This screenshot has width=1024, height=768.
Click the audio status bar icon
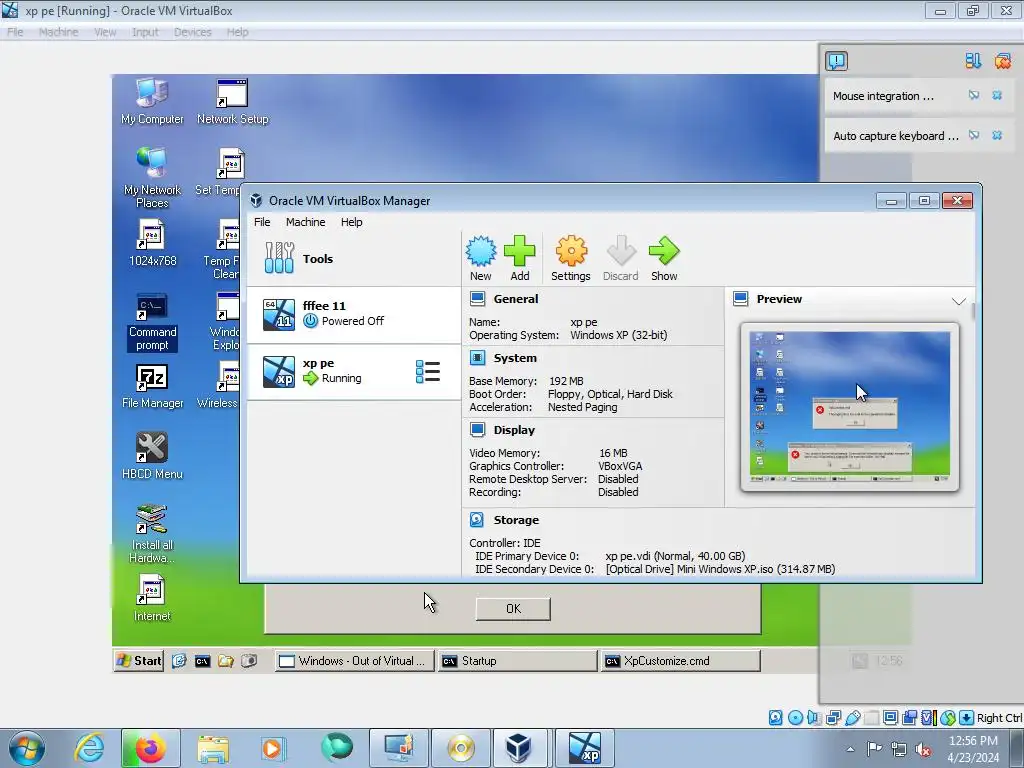point(814,718)
